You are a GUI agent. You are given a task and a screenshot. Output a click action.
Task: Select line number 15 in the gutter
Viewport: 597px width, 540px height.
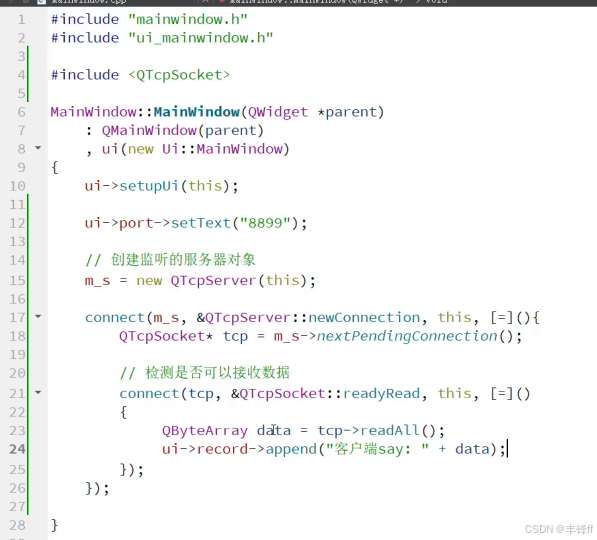click(17, 281)
